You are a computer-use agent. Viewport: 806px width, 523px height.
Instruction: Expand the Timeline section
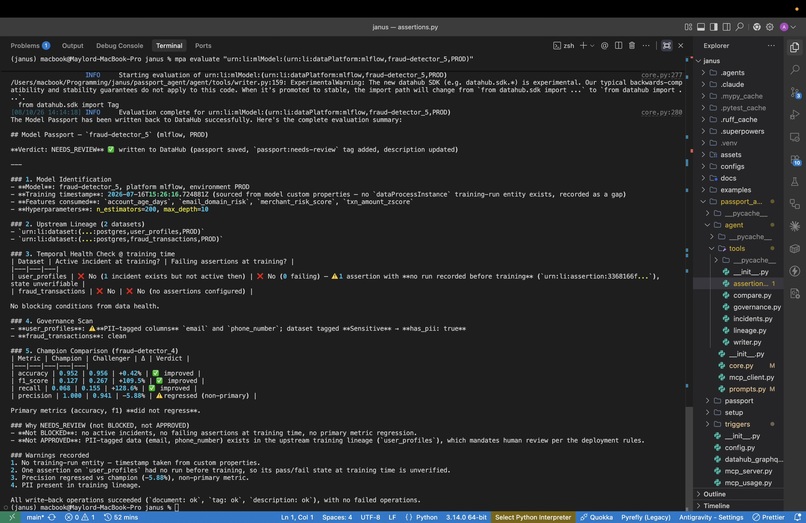pyautogui.click(x=738, y=506)
